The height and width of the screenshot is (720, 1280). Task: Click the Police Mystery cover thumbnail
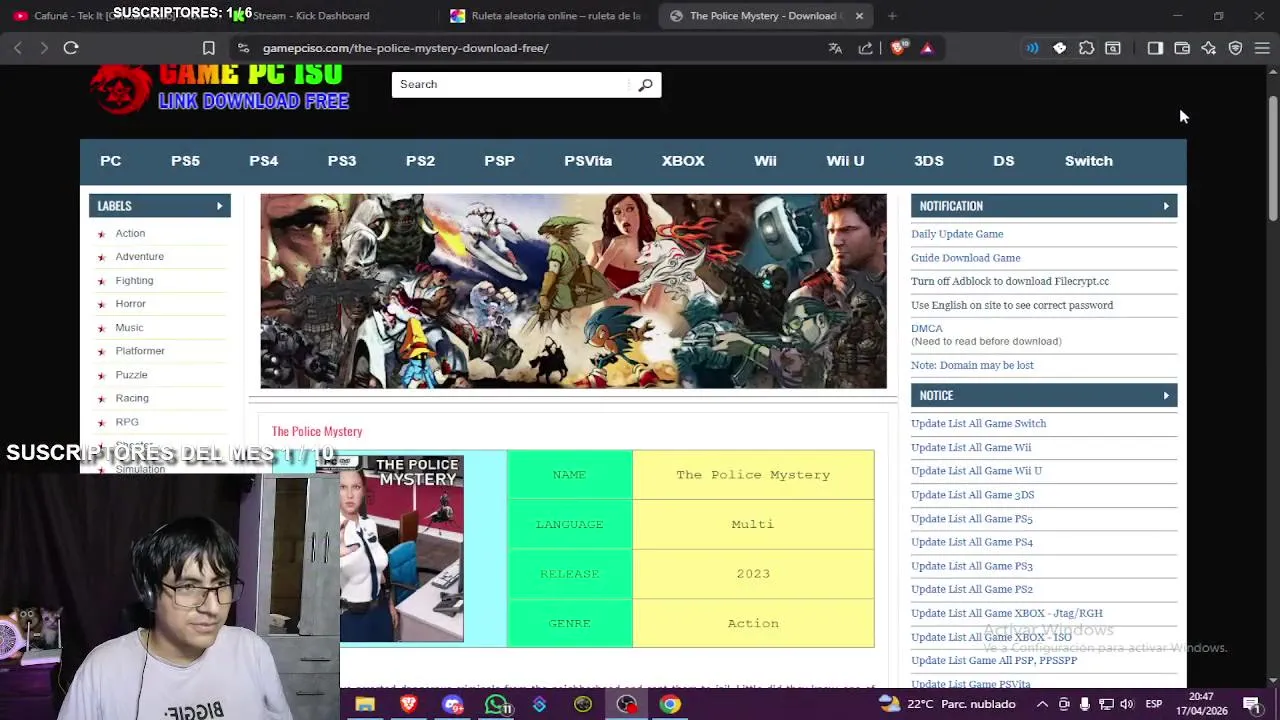point(401,549)
